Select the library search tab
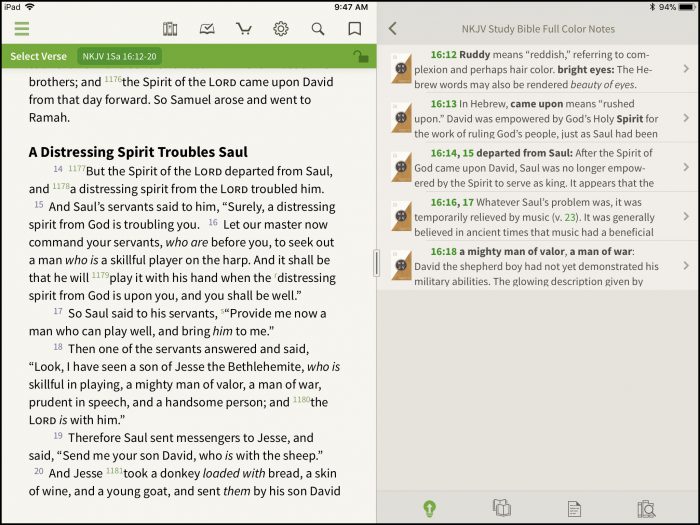 point(646,508)
